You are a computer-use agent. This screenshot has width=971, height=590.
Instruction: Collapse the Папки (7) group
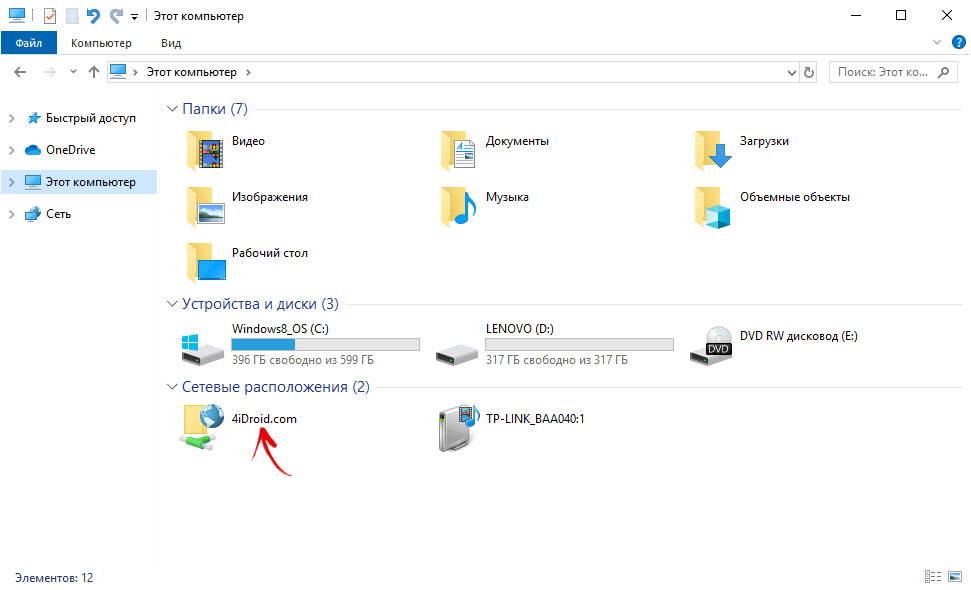(171, 109)
